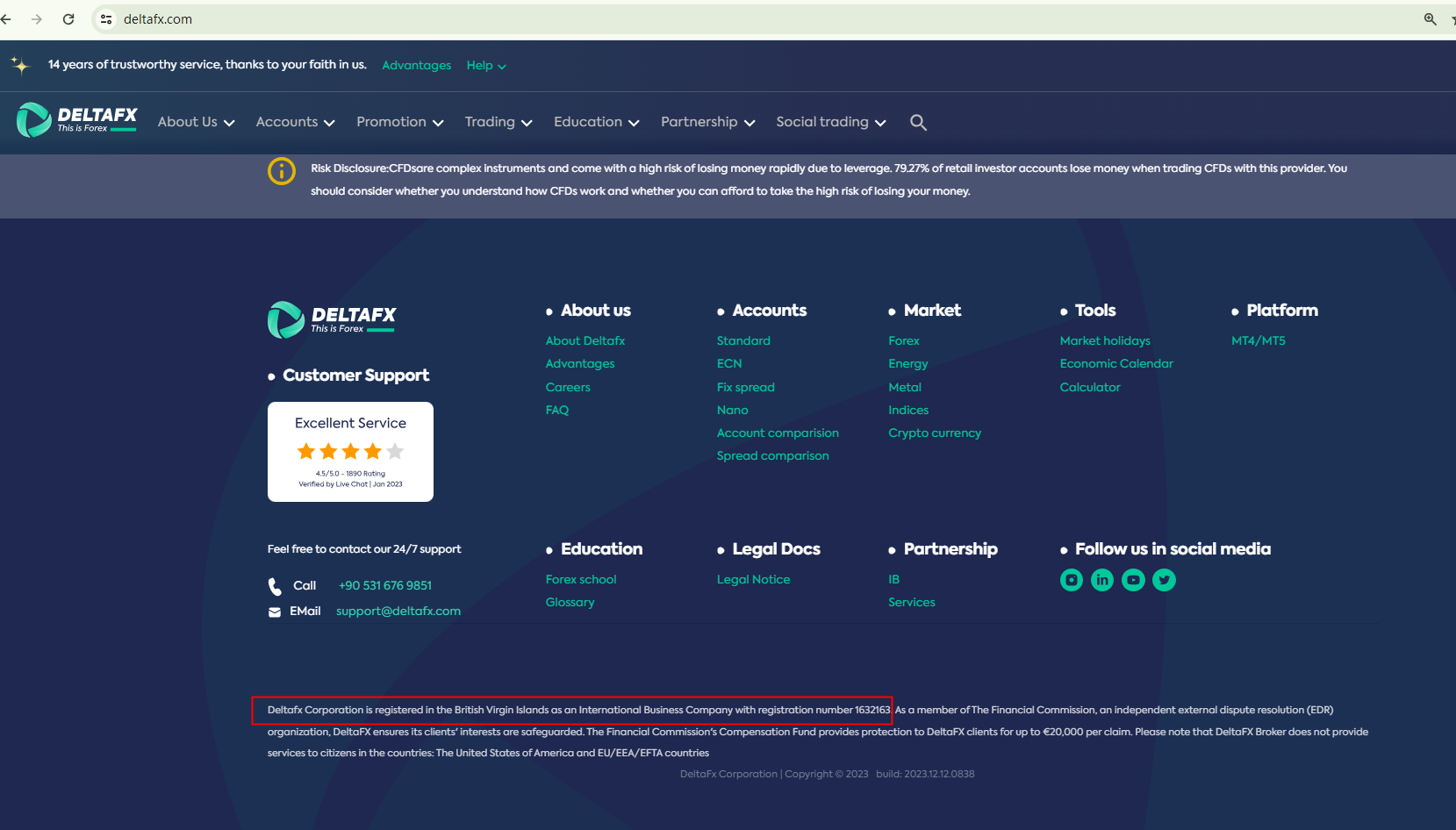Click the support@deltafx.com email link
The height and width of the screenshot is (830, 1456).
(x=398, y=611)
